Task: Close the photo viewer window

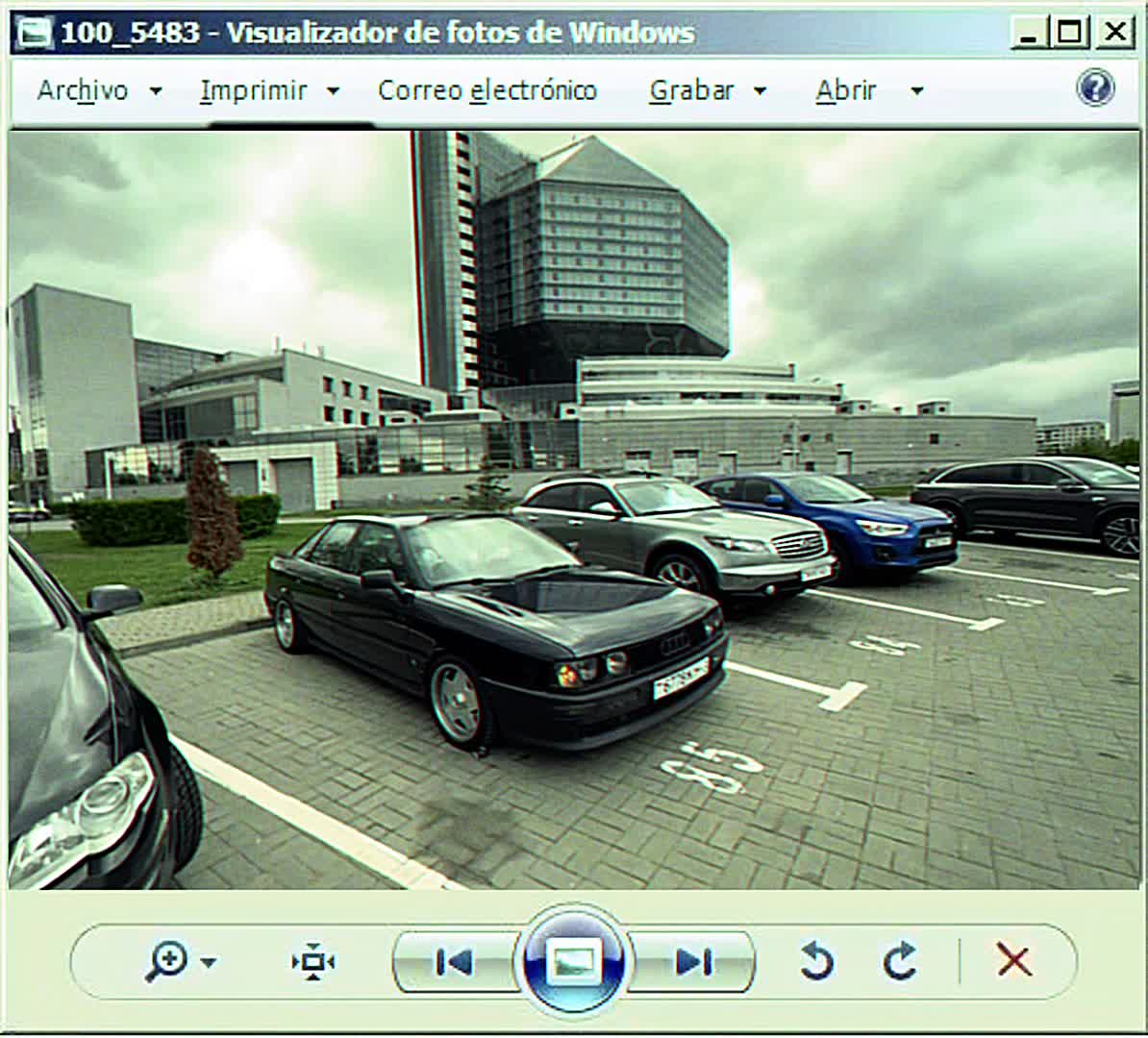Action: click(x=1115, y=33)
